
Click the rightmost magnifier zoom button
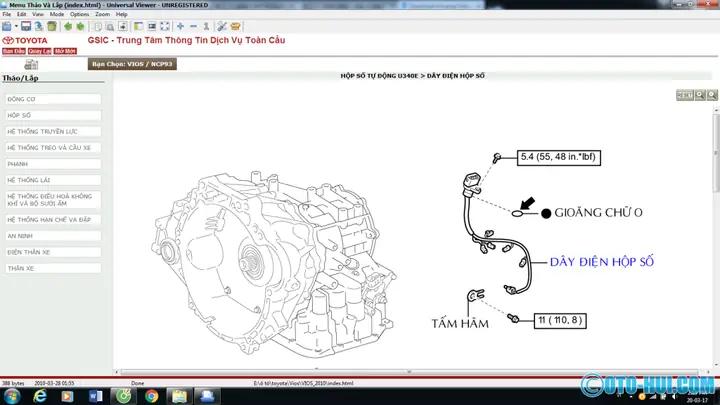point(712,95)
